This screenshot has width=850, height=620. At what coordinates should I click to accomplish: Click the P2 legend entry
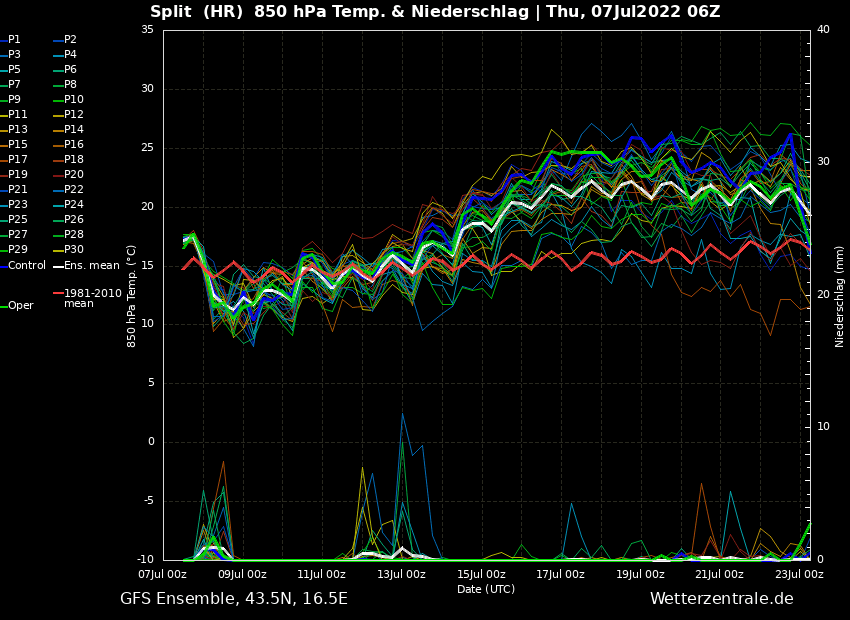70,40
